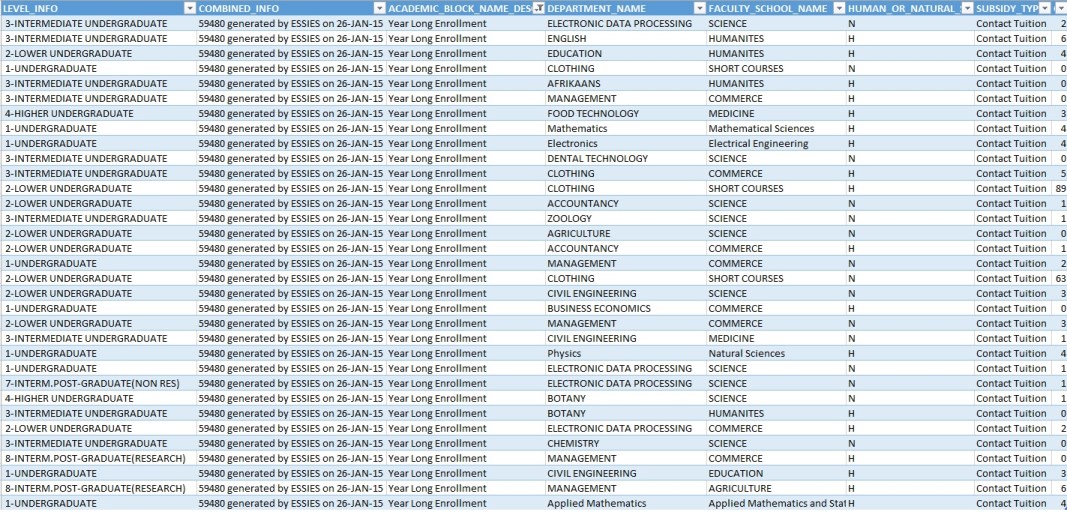1067x512 pixels.
Task: Select 4-HIGHER UNDERGRADUATE cell in FOOD TECHNOLOGY row
Action: coord(98,114)
